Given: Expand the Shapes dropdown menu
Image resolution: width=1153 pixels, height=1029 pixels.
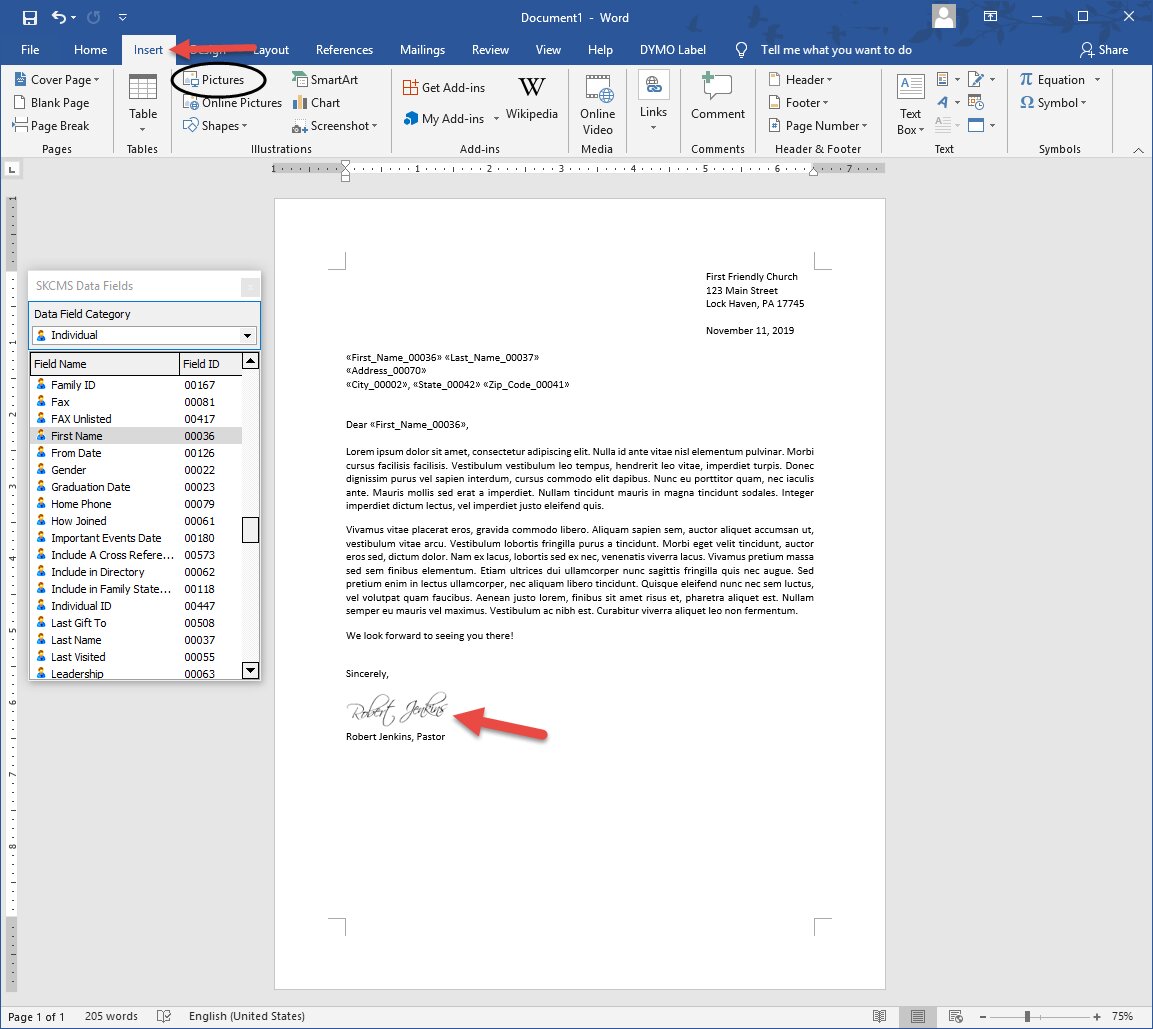Looking at the screenshot, I should click(216, 126).
